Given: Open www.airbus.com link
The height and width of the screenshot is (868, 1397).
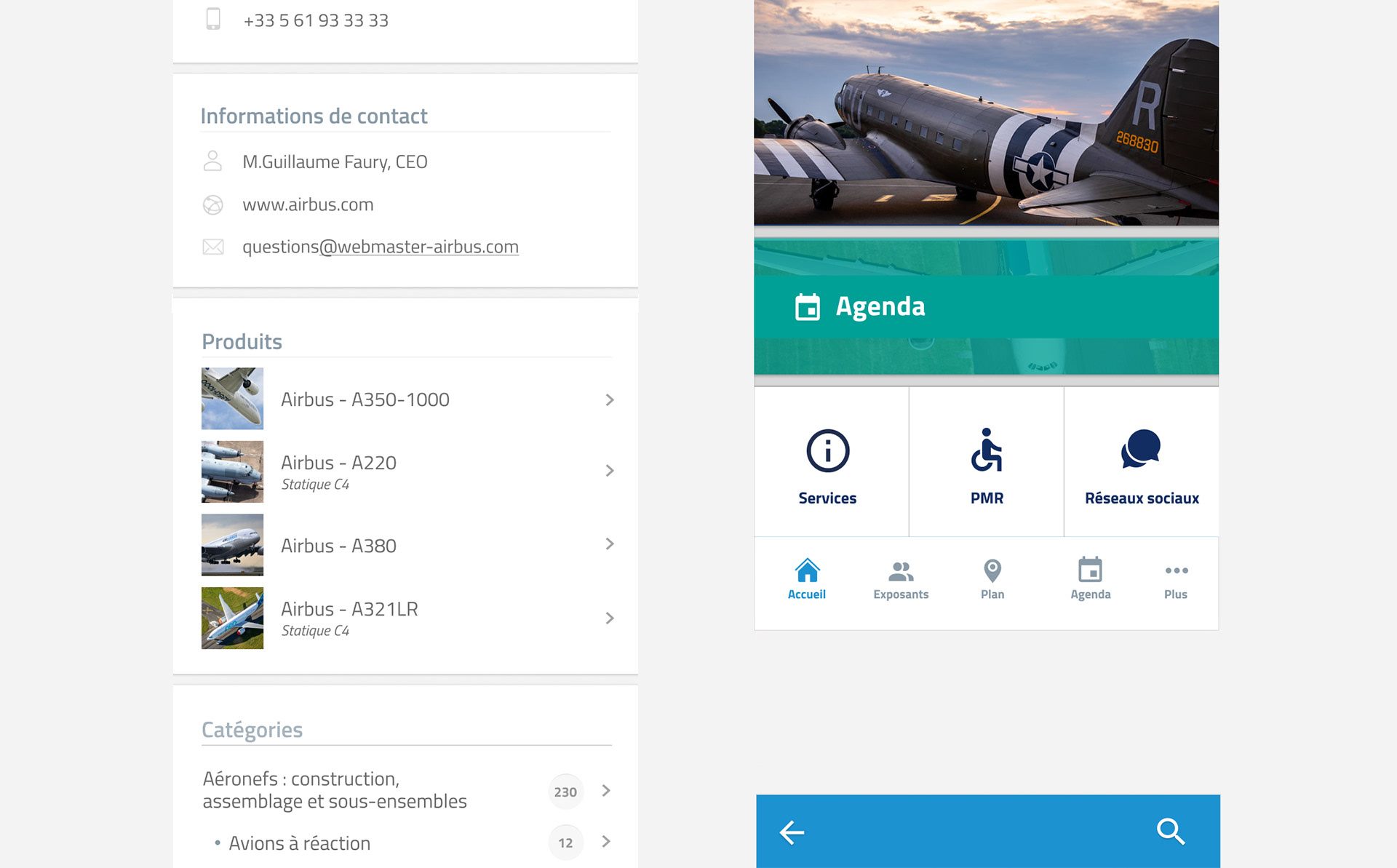Looking at the screenshot, I should (x=308, y=205).
